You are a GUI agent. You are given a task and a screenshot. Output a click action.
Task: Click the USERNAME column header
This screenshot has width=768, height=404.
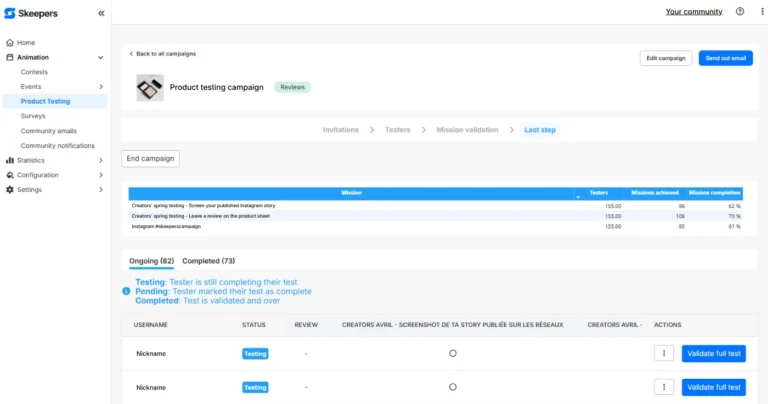pos(150,325)
